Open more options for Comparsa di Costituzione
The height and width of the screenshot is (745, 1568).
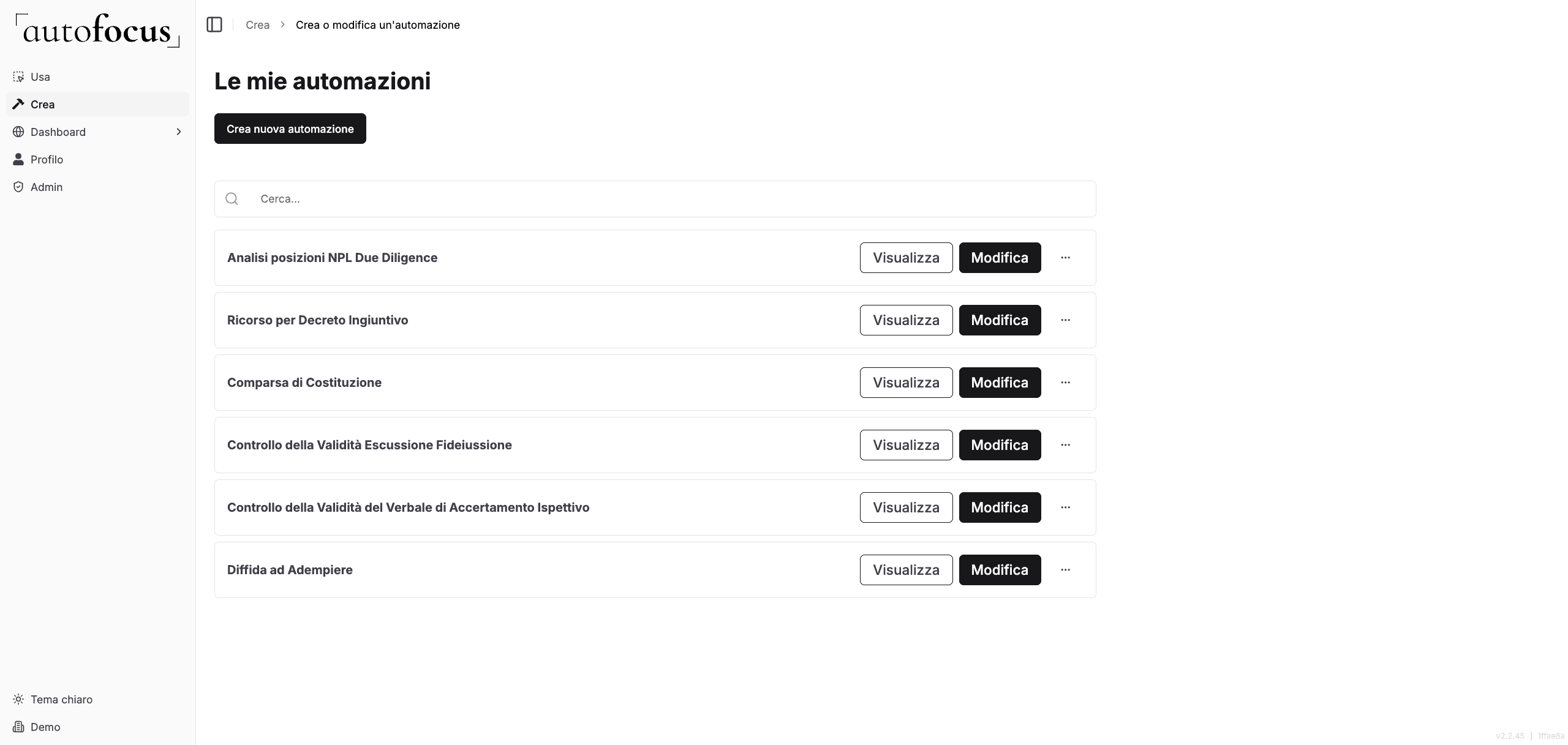1065,383
